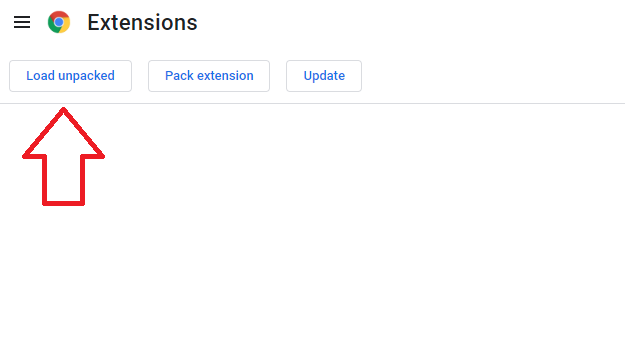Click the Pack extension button
Image resolution: width=625 pixels, height=364 pixels.
pyautogui.click(x=209, y=76)
